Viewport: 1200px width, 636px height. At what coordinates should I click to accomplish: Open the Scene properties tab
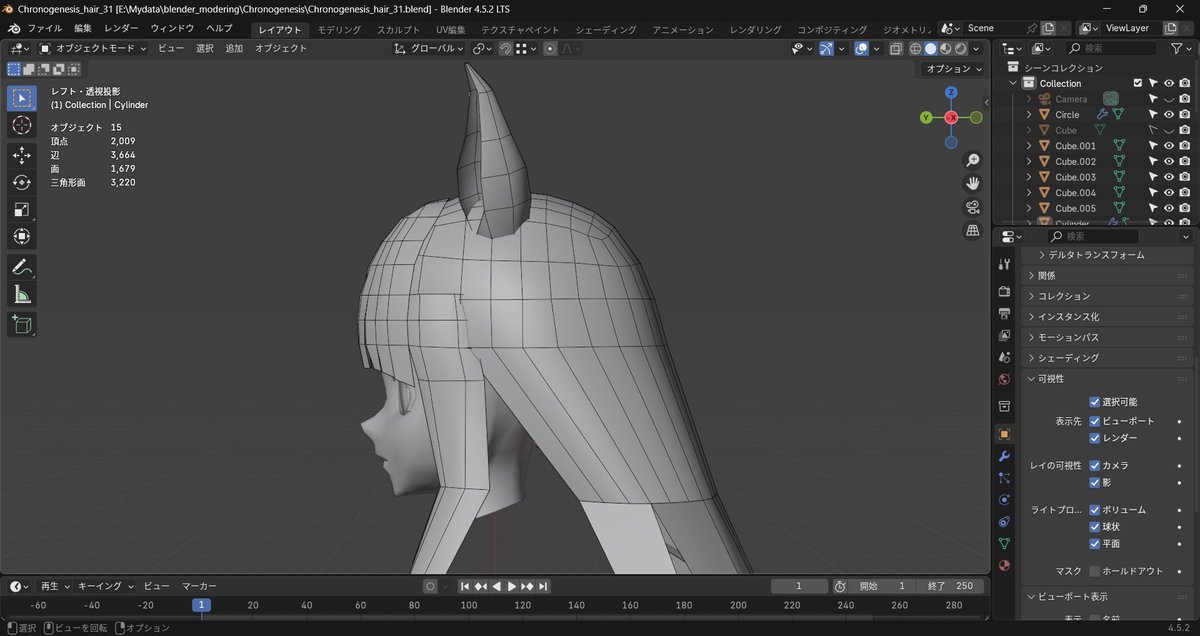coord(1004,357)
